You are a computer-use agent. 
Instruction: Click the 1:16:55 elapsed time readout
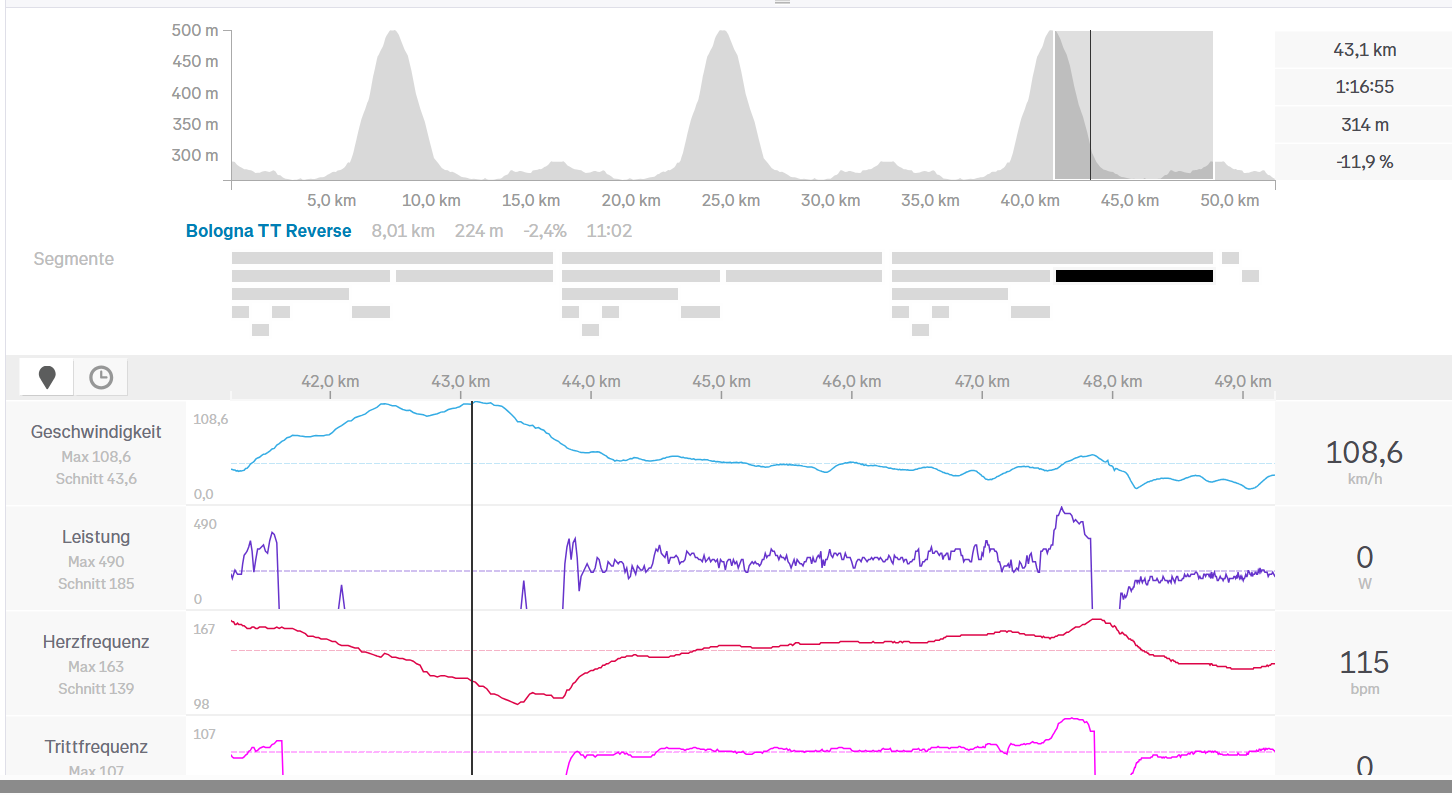point(1364,87)
